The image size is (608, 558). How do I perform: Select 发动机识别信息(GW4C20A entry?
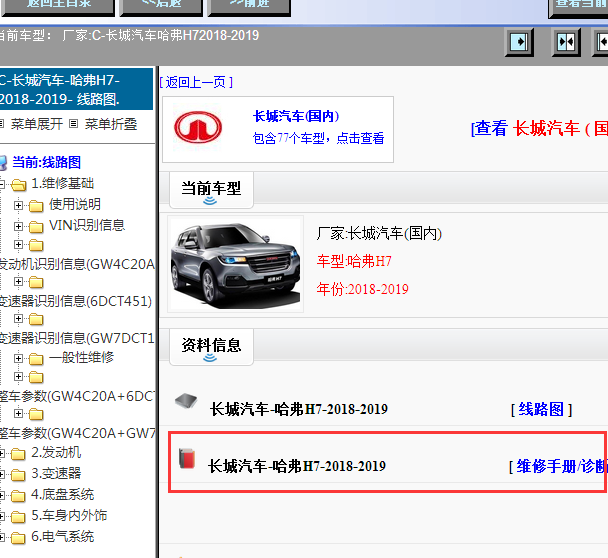coord(77,264)
